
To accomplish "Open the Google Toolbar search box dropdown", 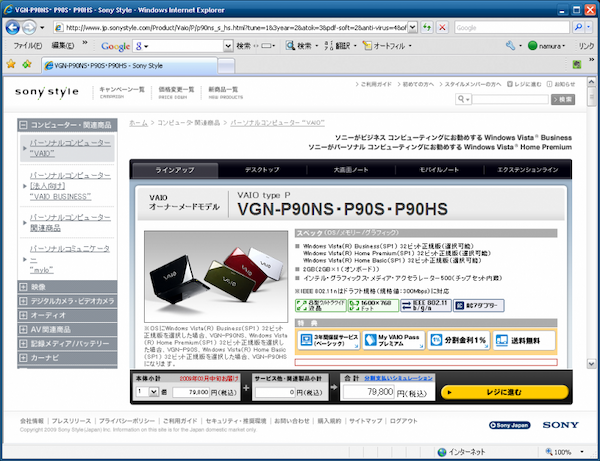I will [x=228, y=46].
